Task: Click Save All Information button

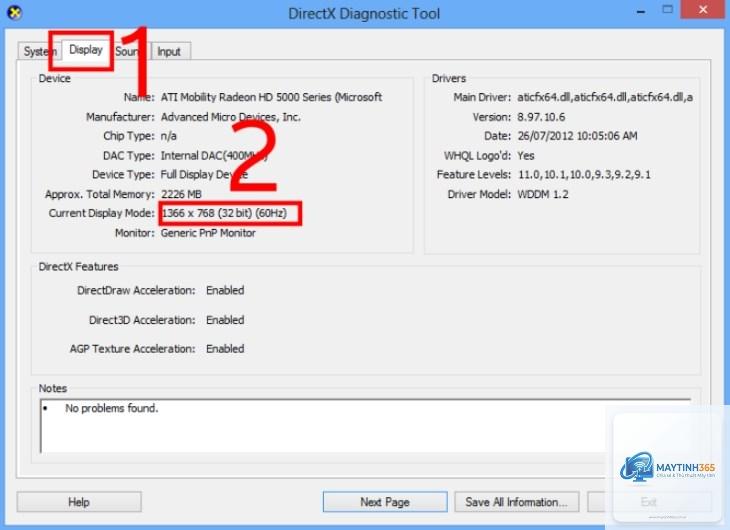Action: (x=517, y=502)
